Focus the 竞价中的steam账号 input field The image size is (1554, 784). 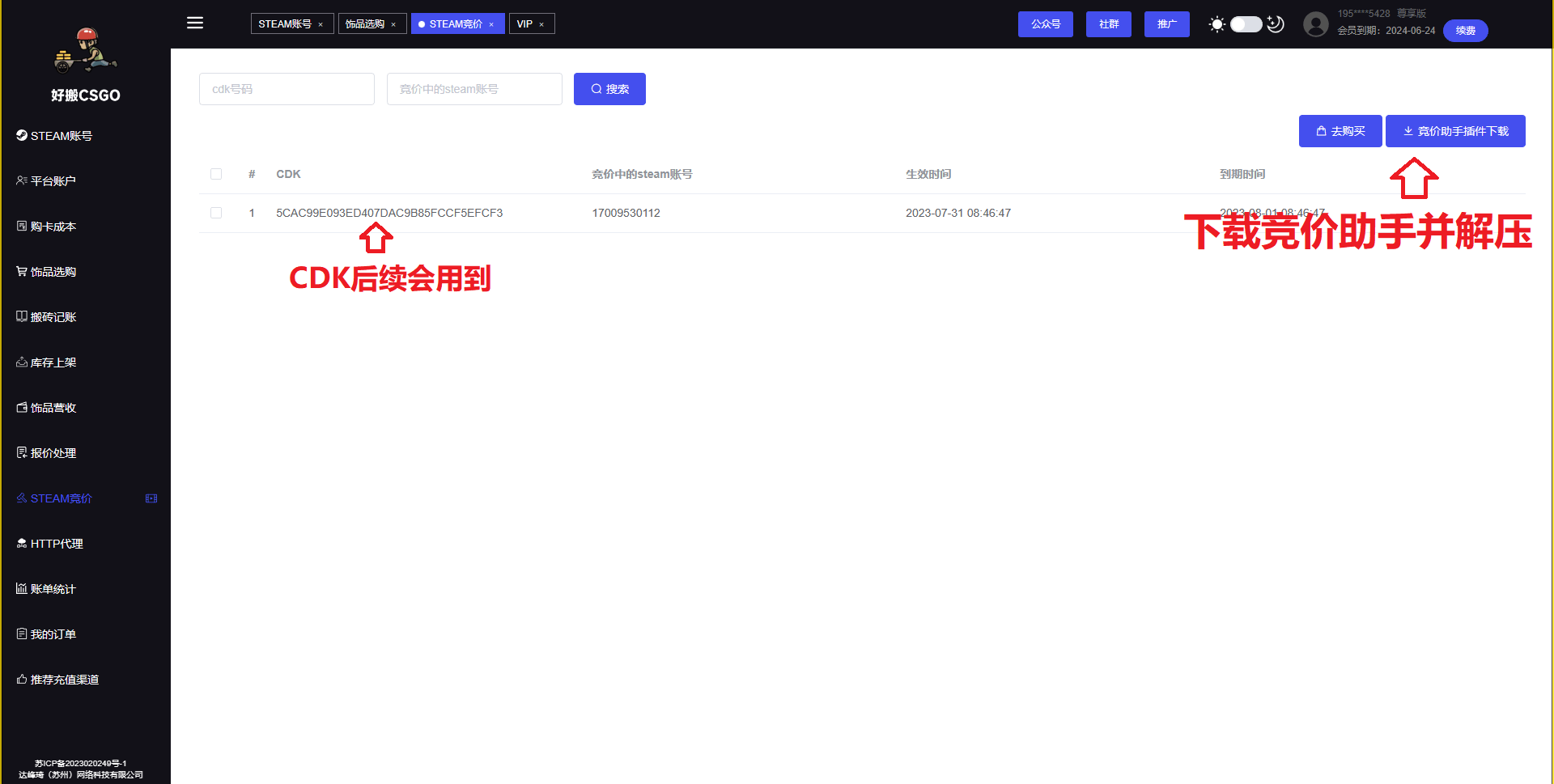coord(474,89)
